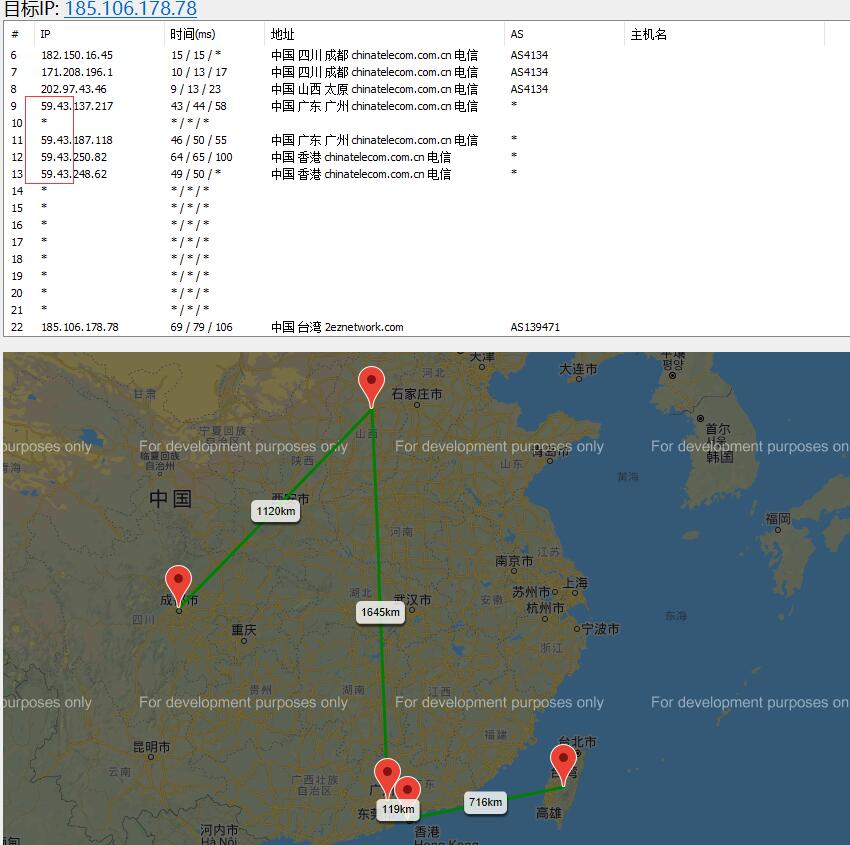Click time value 9 / 13 / 23
850x845 pixels.
point(196,89)
